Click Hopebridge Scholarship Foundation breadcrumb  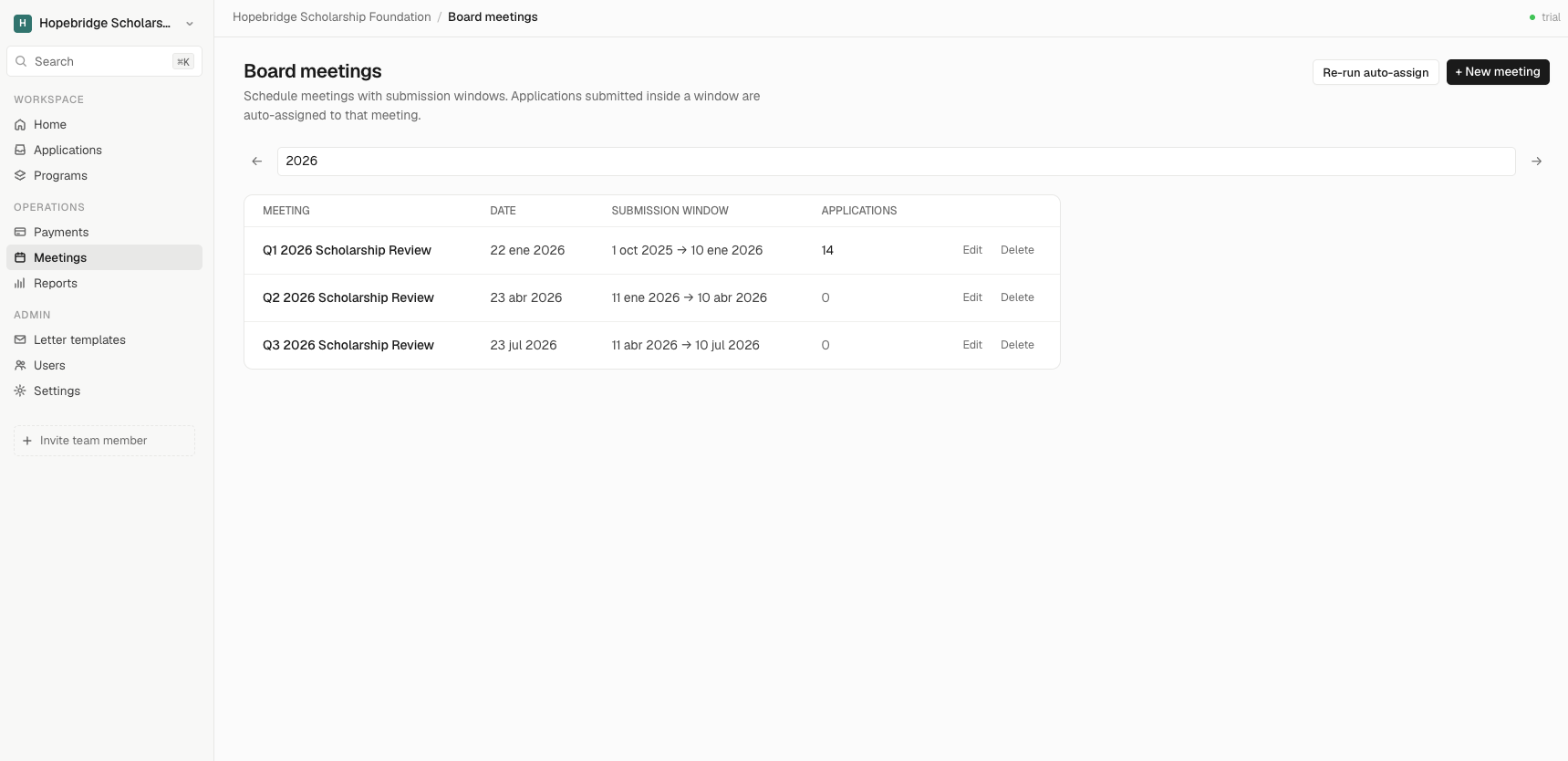(x=332, y=17)
